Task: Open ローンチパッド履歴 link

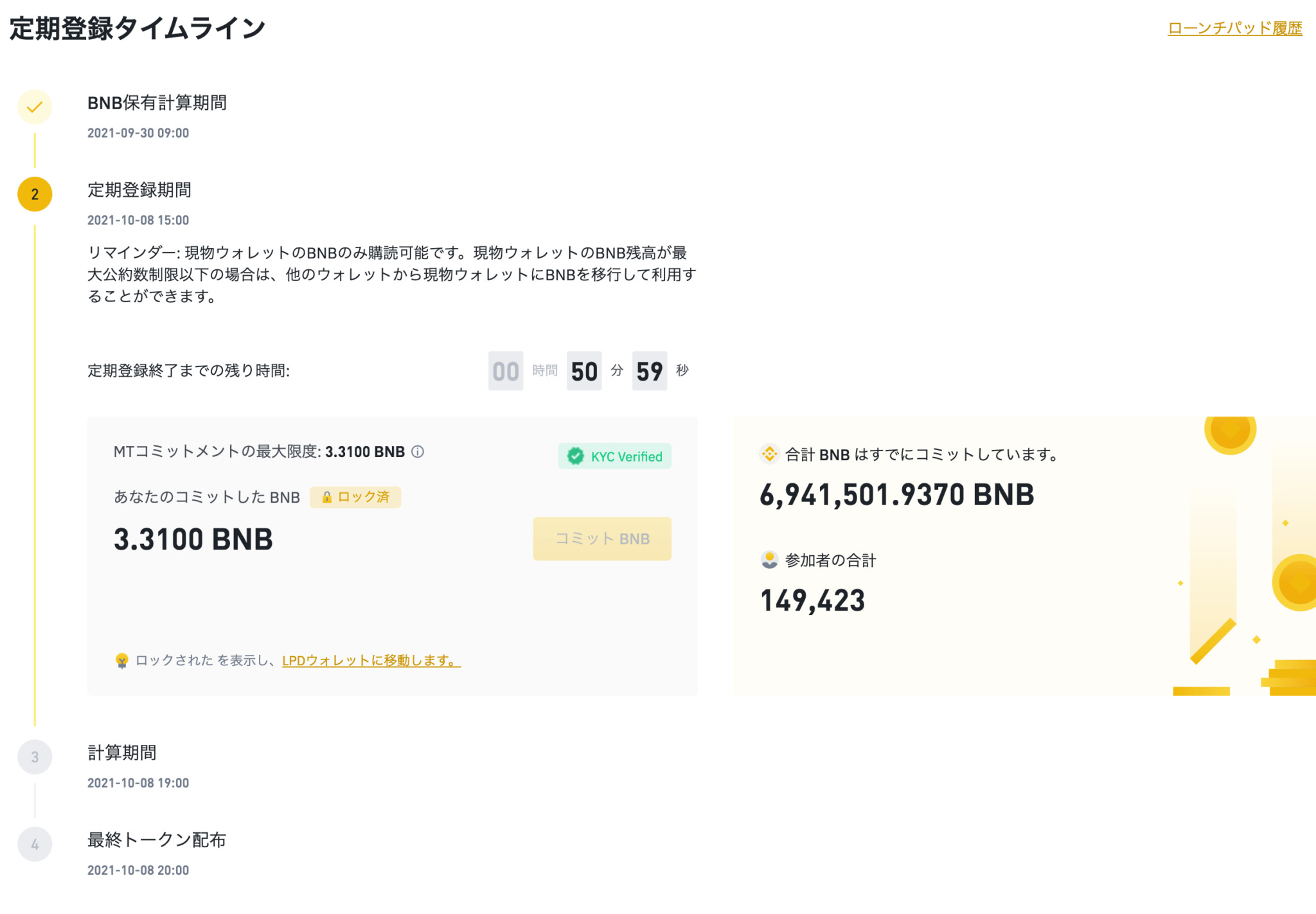Action: (x=1234, y=28)
